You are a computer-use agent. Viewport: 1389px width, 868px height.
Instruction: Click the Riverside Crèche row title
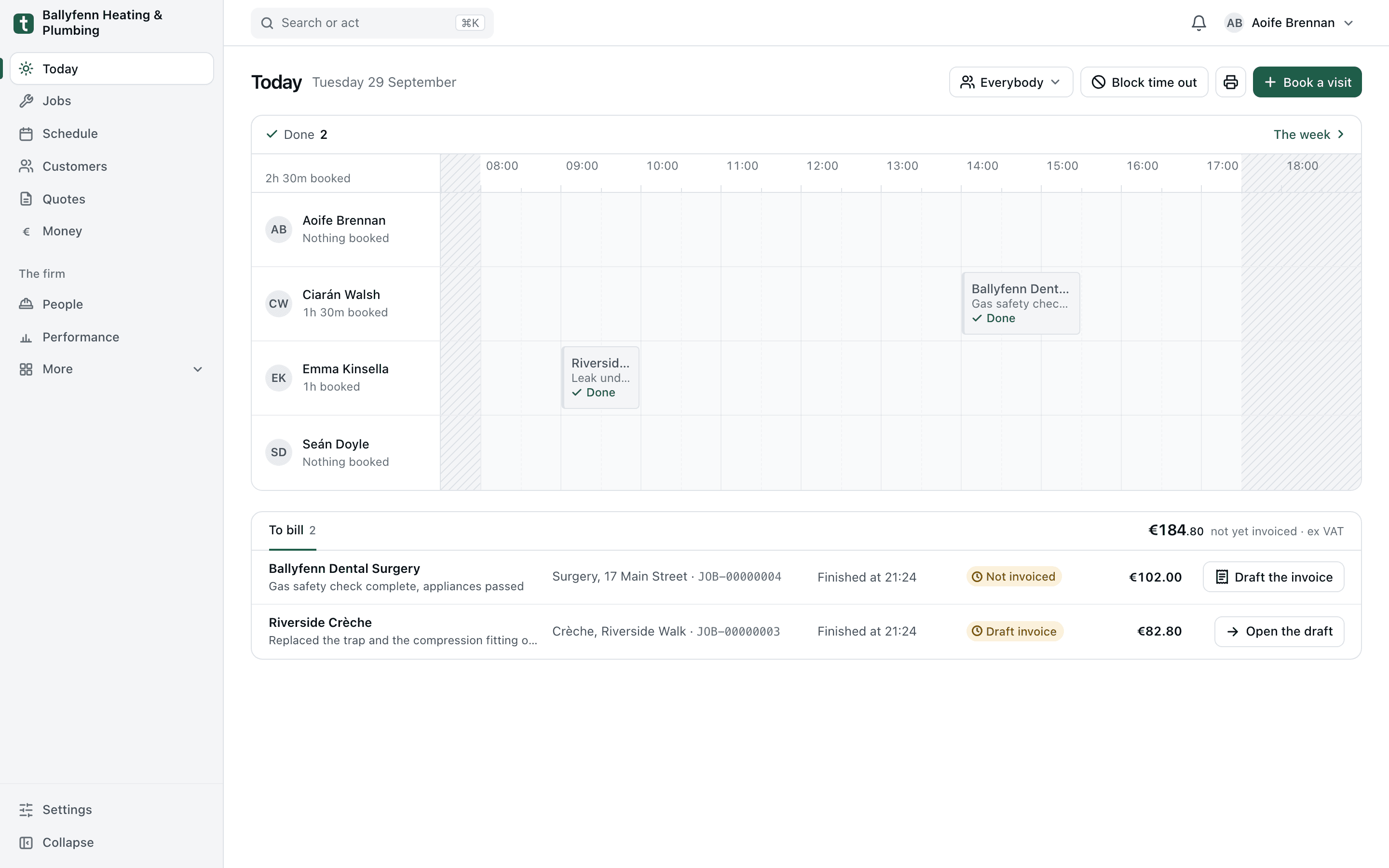[320, 622]
